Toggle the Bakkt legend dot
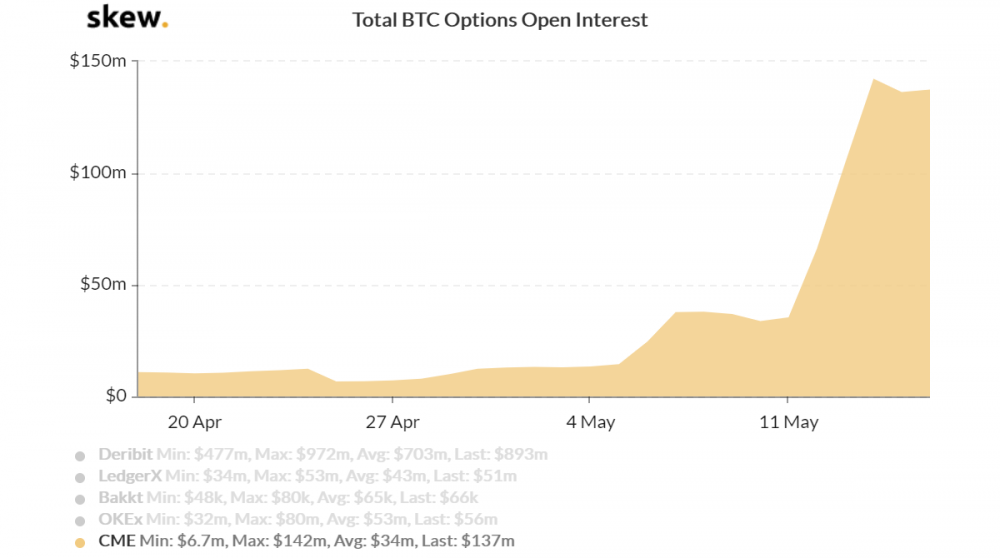 pyautogui.click(x=80, y=499)
